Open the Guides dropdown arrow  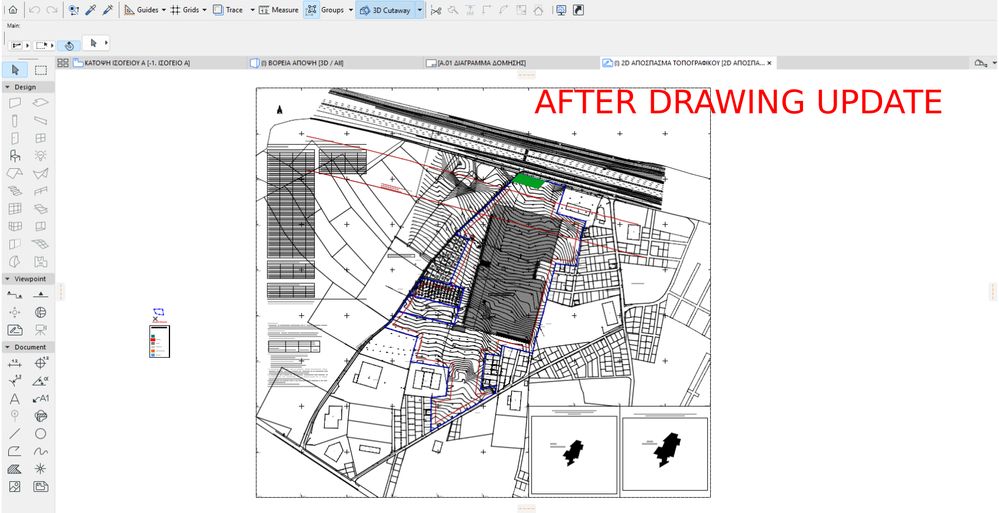pyautogui.click(x=164, y=10)
